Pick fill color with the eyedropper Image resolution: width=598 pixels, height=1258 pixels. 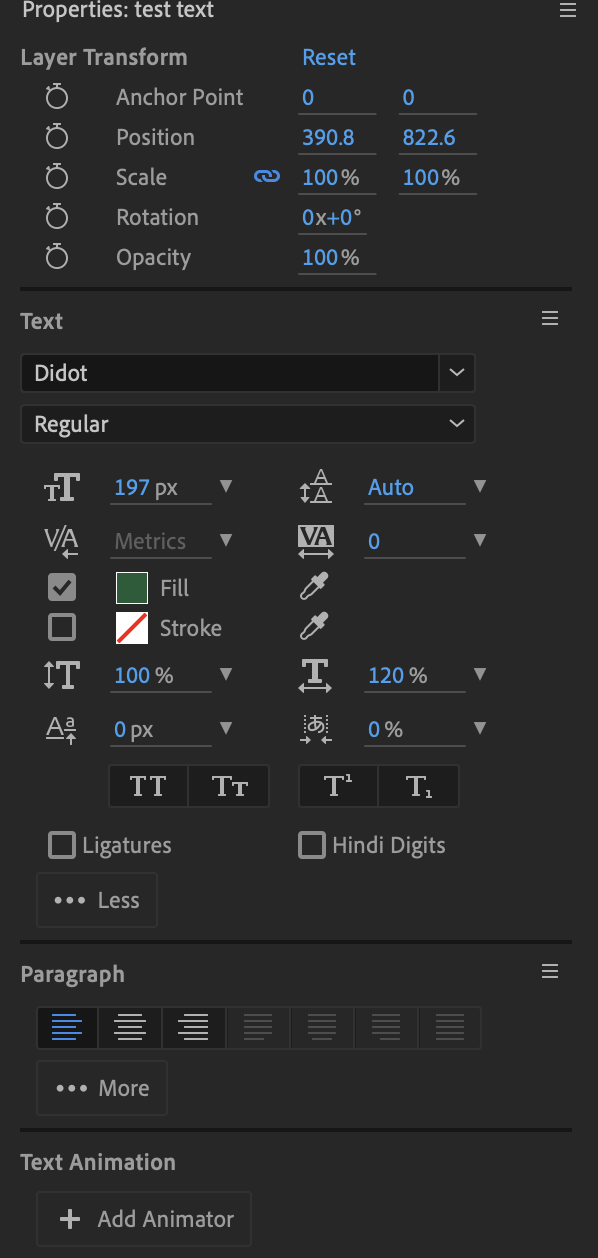coord(314,587)
